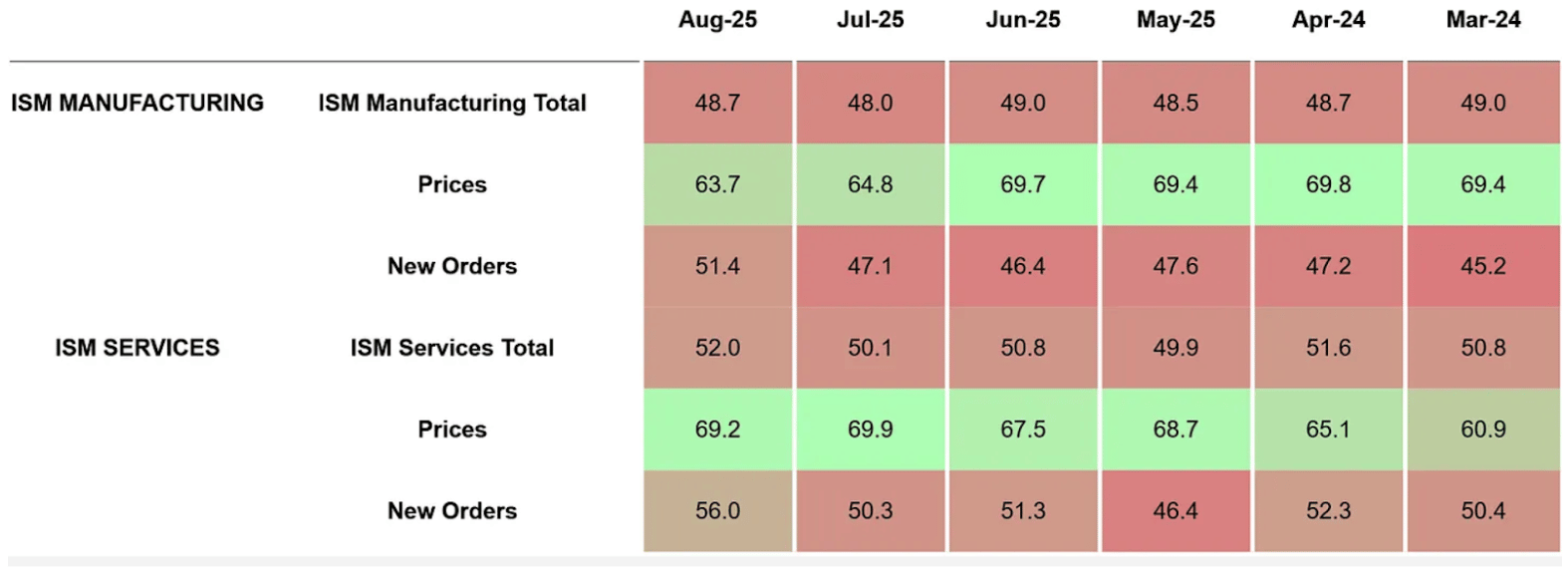Click the 69.9 services Prices cell
The width and height of the screenshot is (1568, 580).
pos(870,430)
